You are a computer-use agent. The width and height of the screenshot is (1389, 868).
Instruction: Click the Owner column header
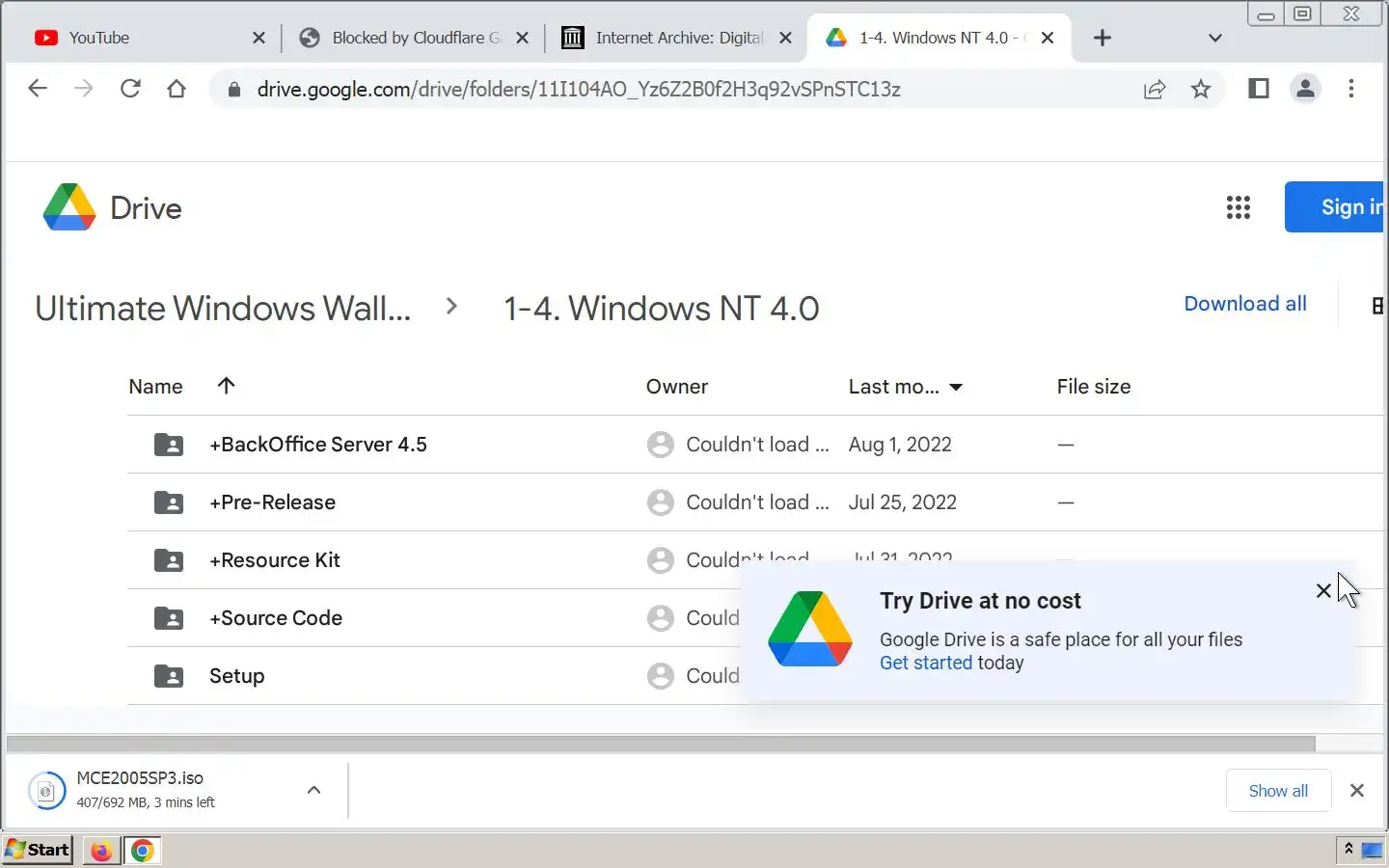[677, 387]
